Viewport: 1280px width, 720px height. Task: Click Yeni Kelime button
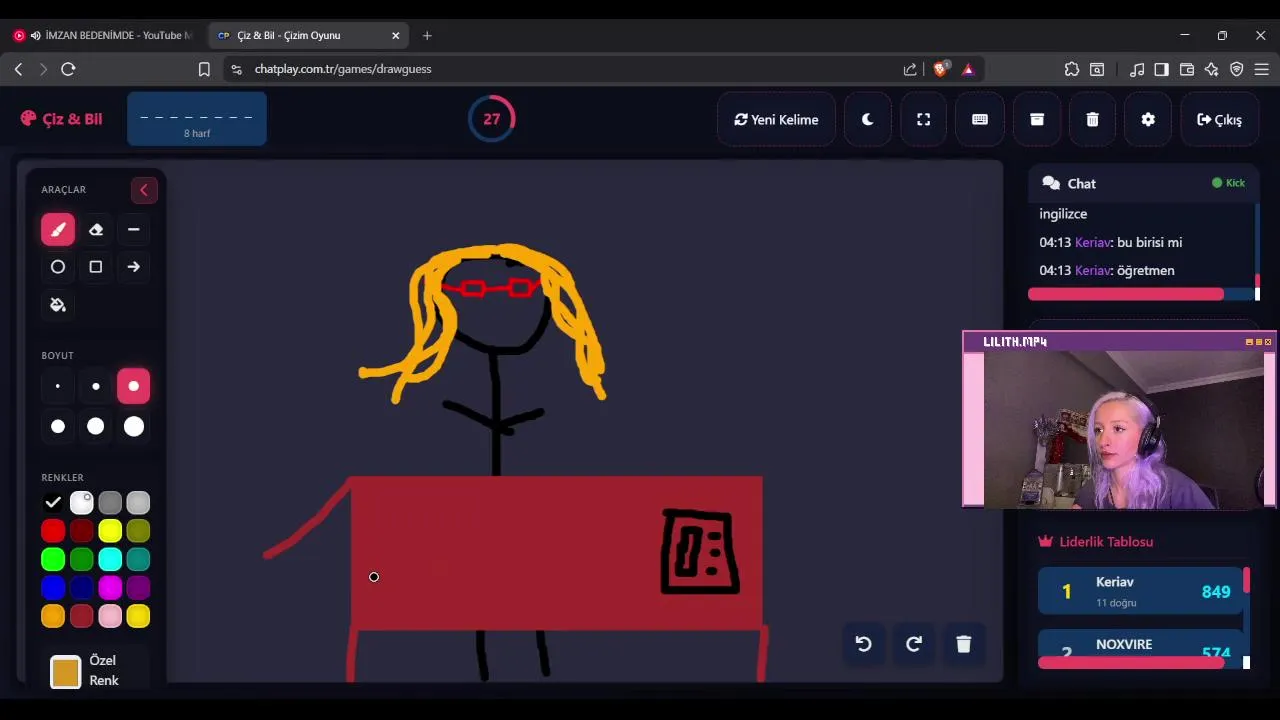coord(776,119)
